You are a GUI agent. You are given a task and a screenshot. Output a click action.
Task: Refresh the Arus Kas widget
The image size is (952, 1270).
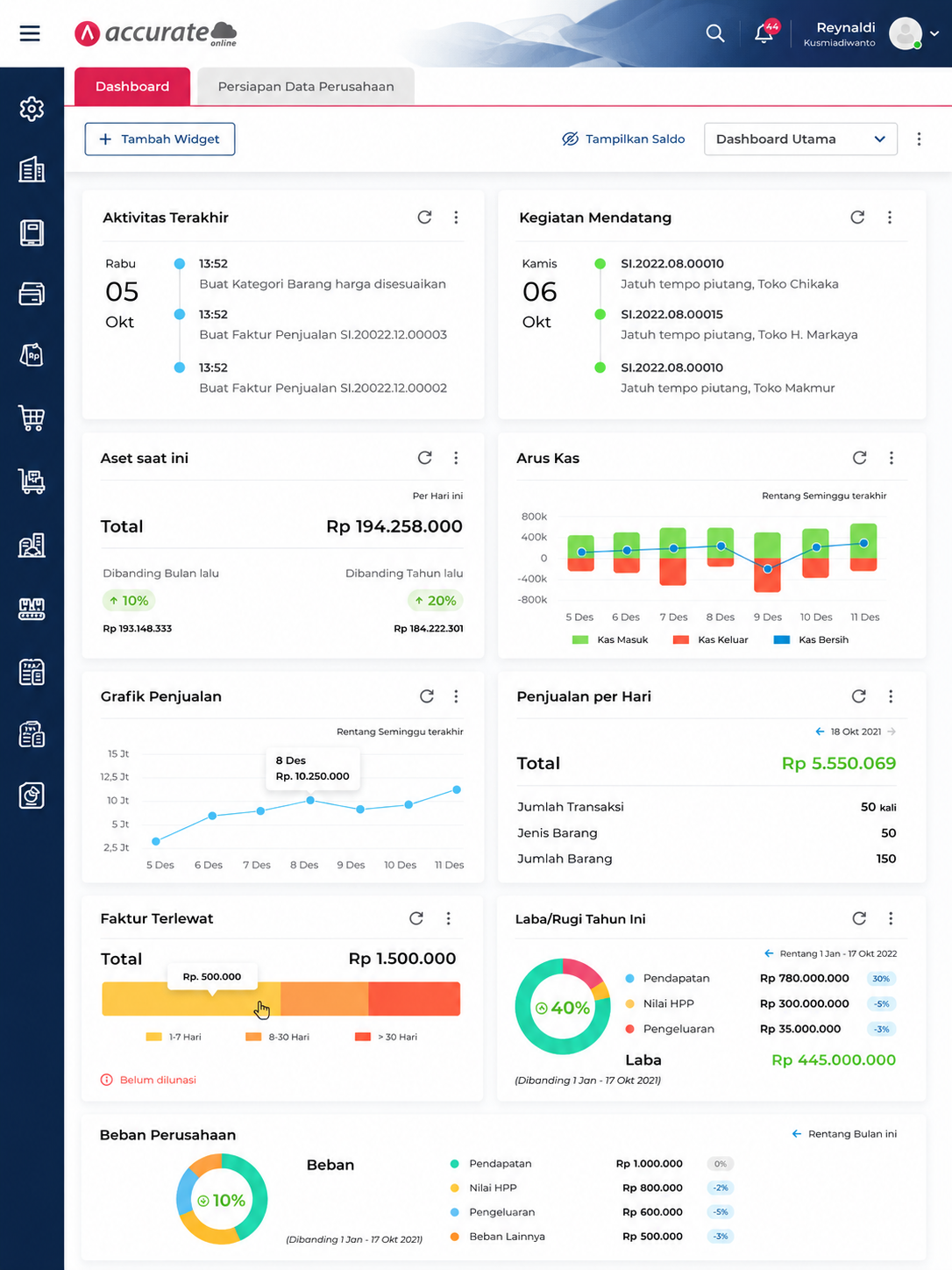(x=859, y=458)
